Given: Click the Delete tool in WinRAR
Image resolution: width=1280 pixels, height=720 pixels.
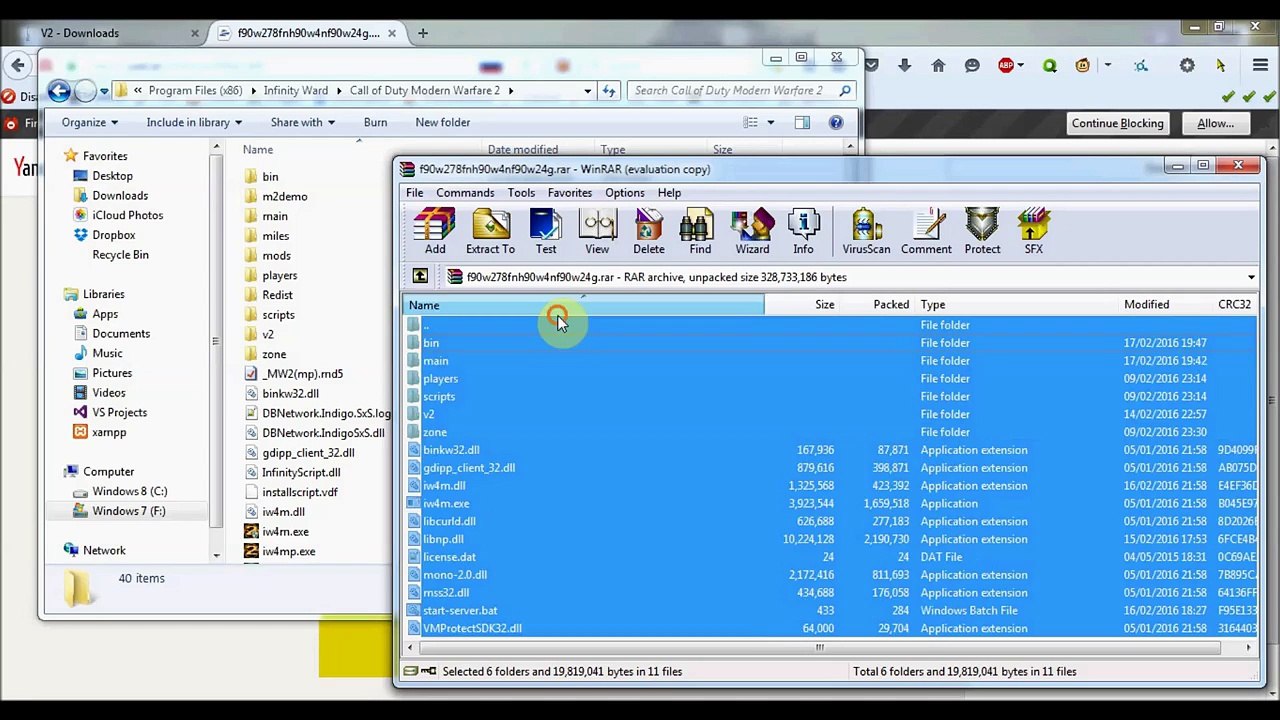Looking at the screenshot, I should [x=648, y=231].
